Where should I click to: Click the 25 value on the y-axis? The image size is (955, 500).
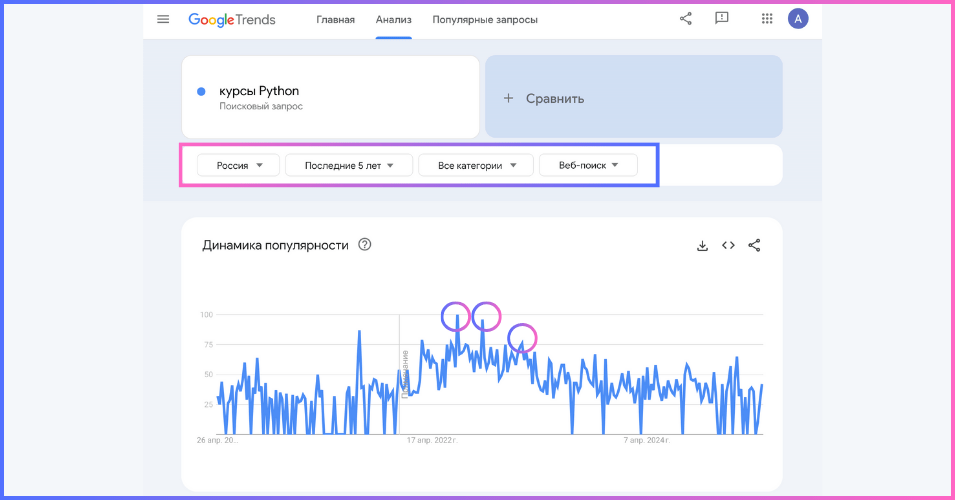click(x=209, y=404)
